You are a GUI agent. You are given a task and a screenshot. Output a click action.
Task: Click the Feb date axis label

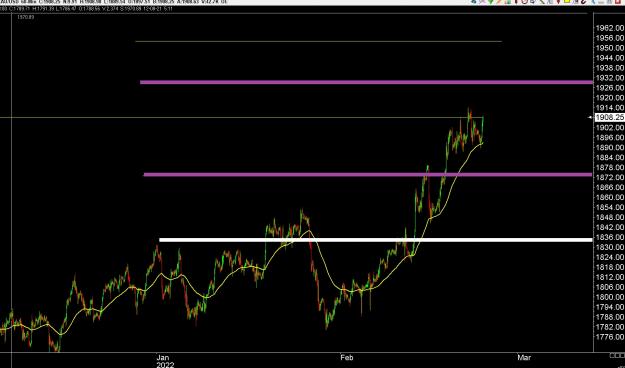click(347, 358)
